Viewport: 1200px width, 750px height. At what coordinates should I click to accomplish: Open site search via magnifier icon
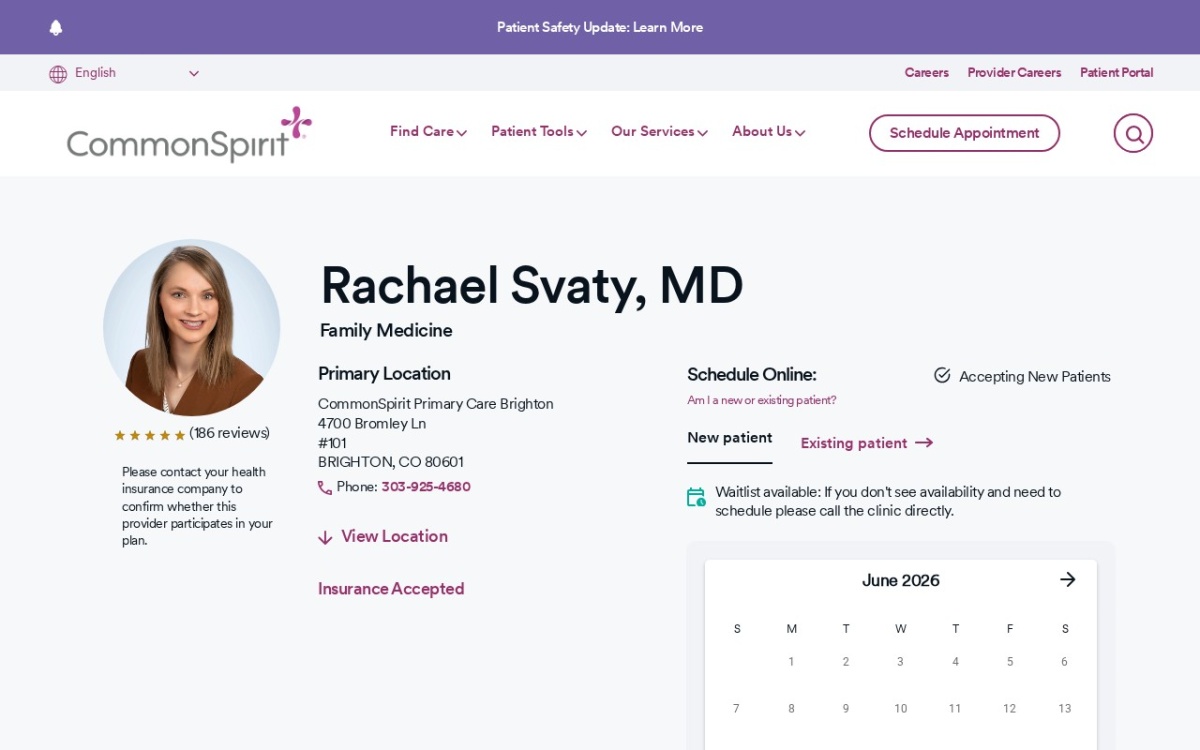click(1133, 133)
